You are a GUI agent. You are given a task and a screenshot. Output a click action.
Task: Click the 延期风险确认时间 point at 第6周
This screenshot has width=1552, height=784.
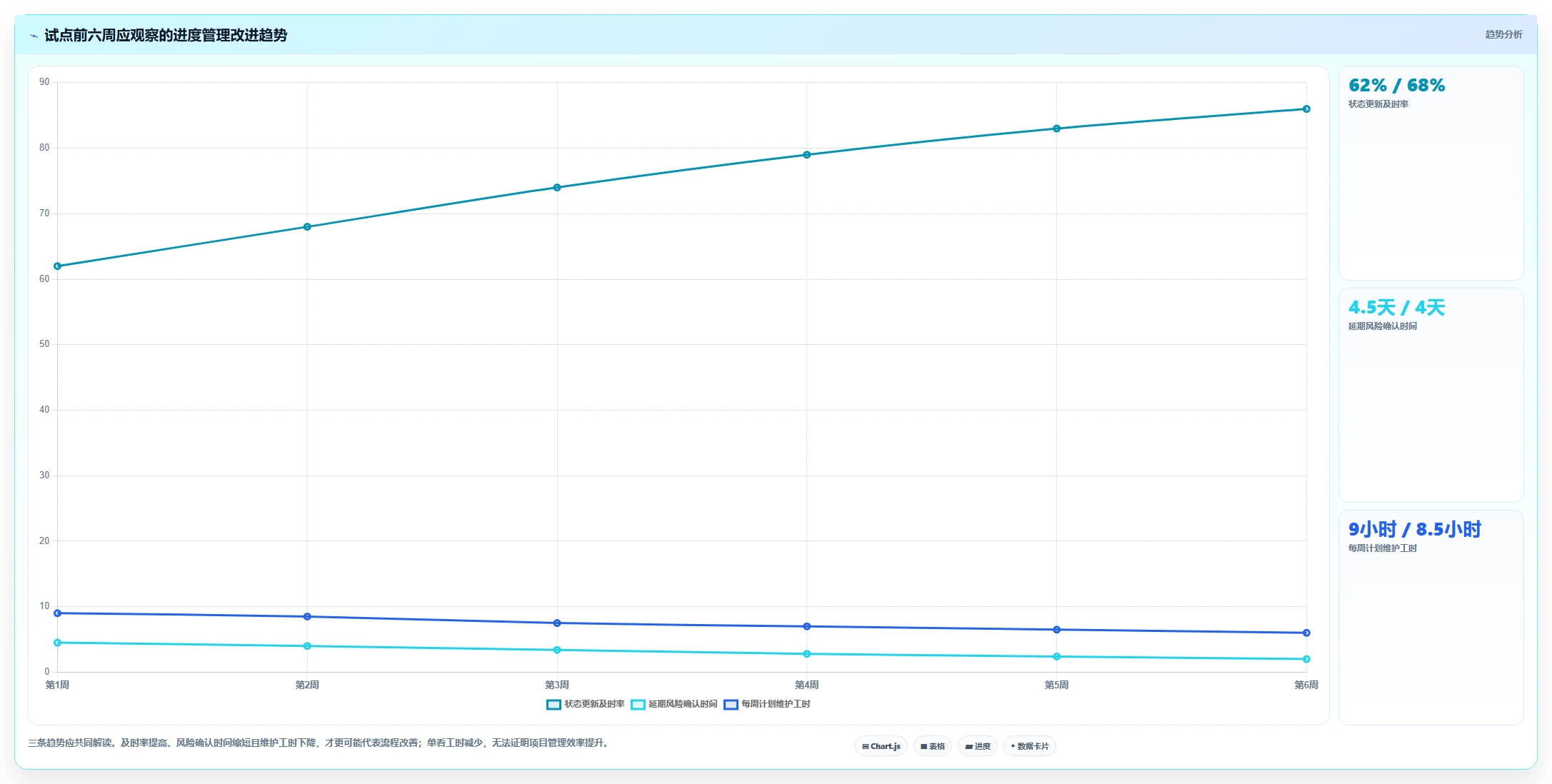click(1306, 659)
